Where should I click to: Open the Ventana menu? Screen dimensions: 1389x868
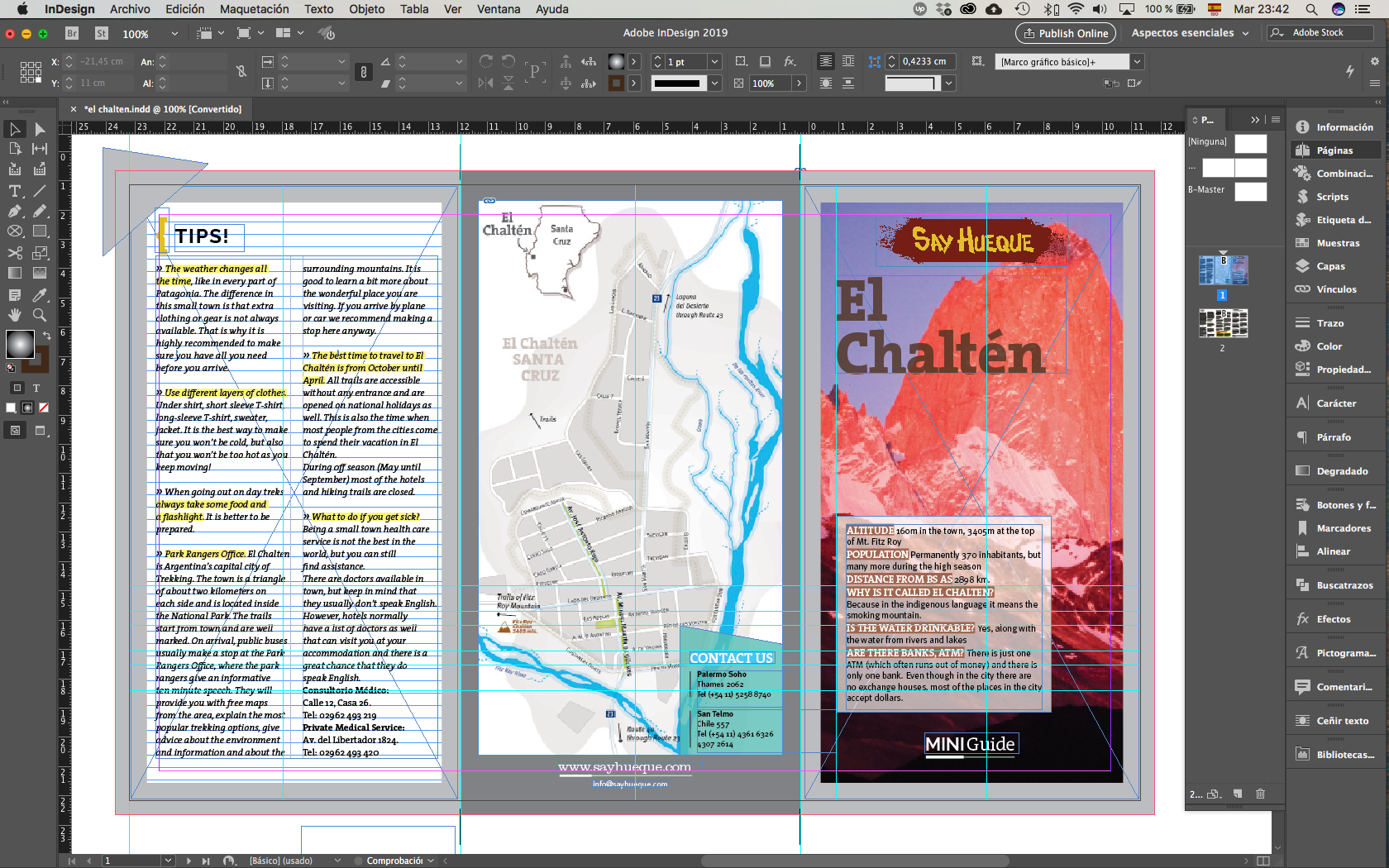pyautogui.click(x=499, y=9)
